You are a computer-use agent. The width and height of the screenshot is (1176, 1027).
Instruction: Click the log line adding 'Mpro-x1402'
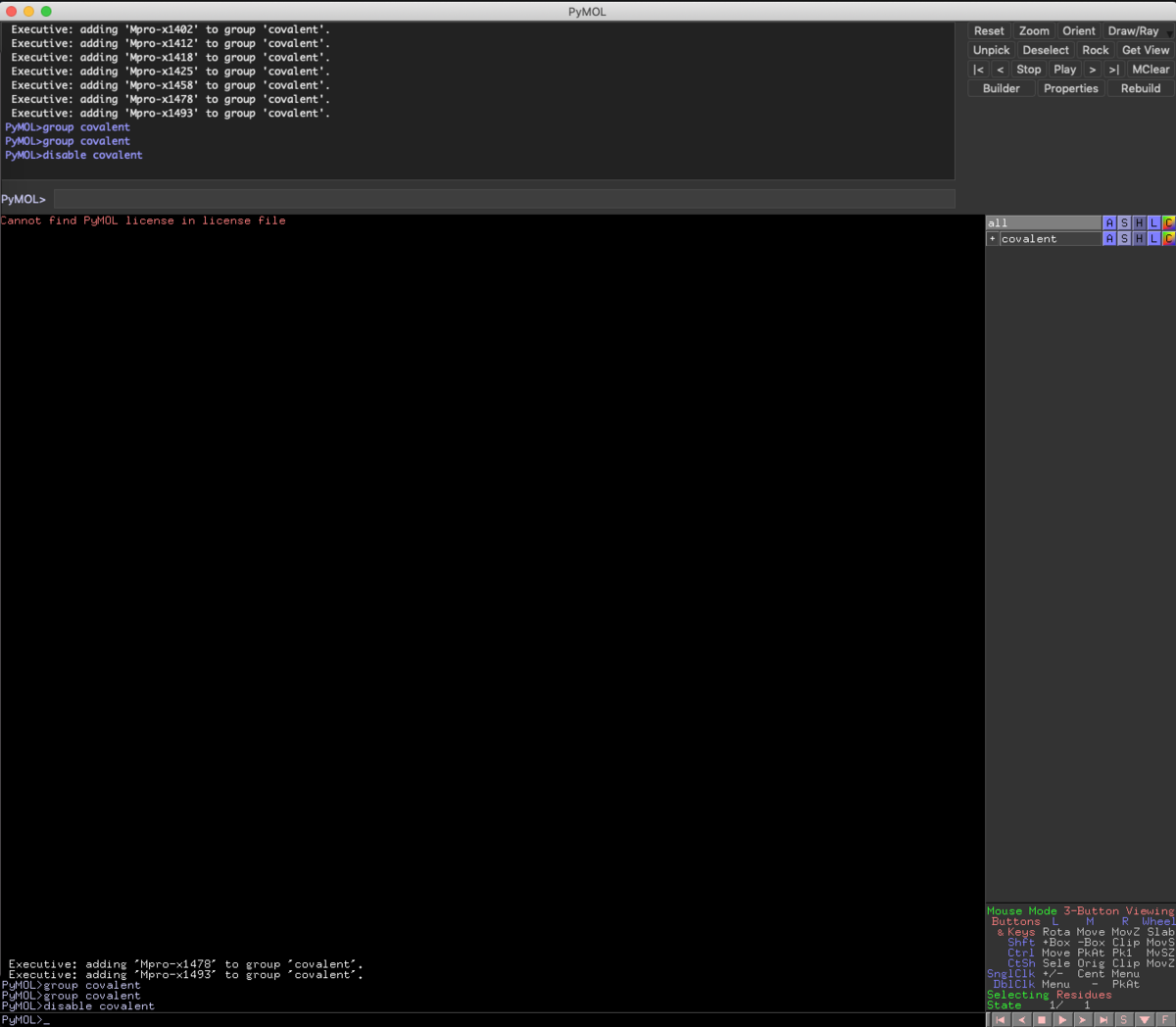coord(171,29)
